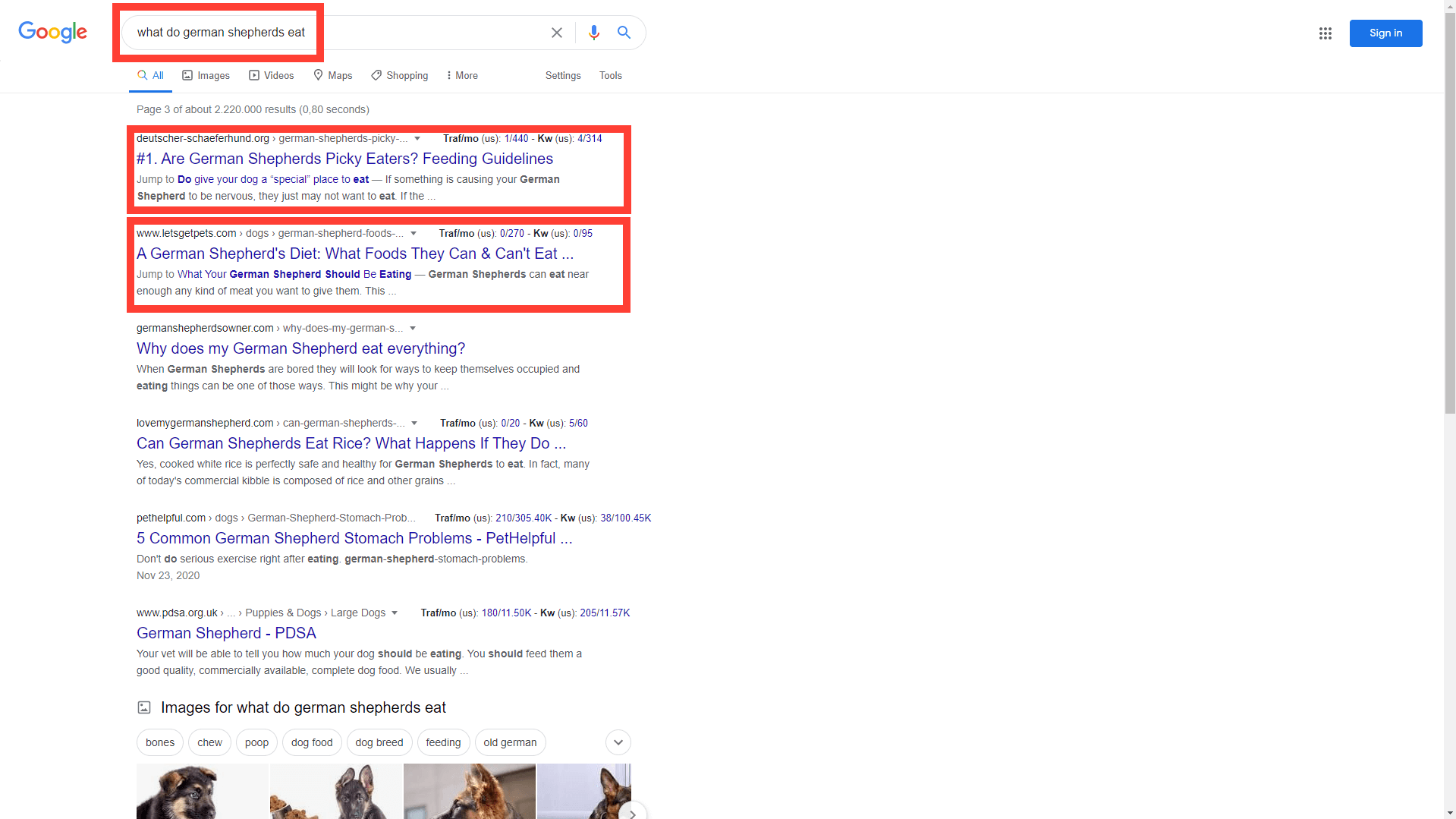
Task: Filter images by 'dog breed' chip
Action: 379,742
